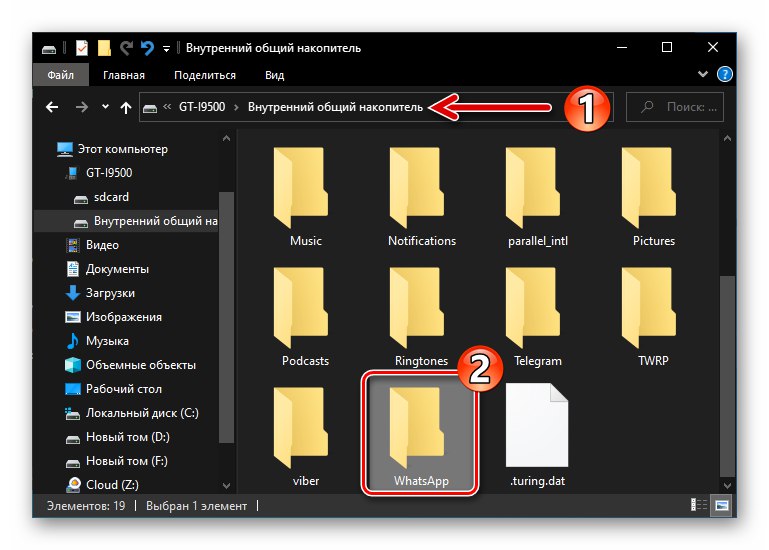Open the Вид ribbon tab
769x550 pixels.
(x=275, y=75)
